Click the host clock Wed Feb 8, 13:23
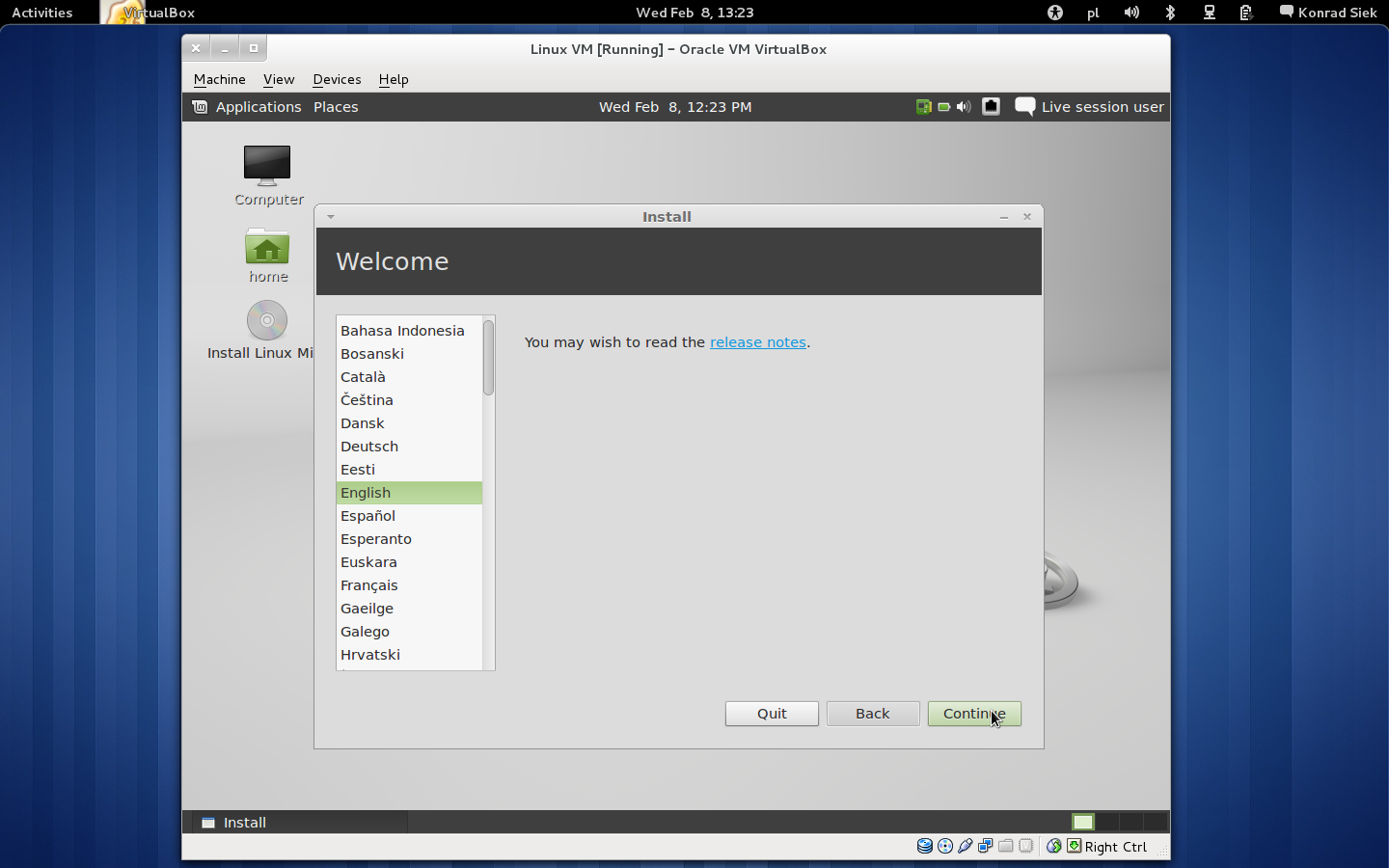 694,13
